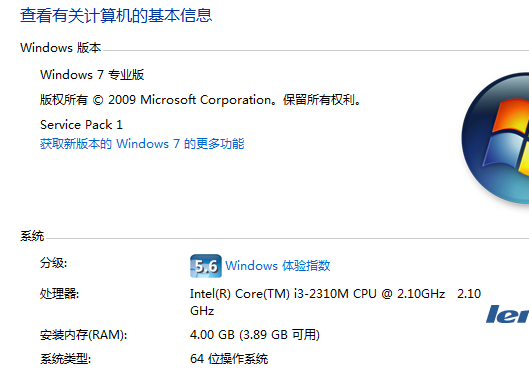This screenshot has height=373, width=529.
Task: Click the 2009 Microsoft Corporation copyright line
Action: tap(201, 100)
